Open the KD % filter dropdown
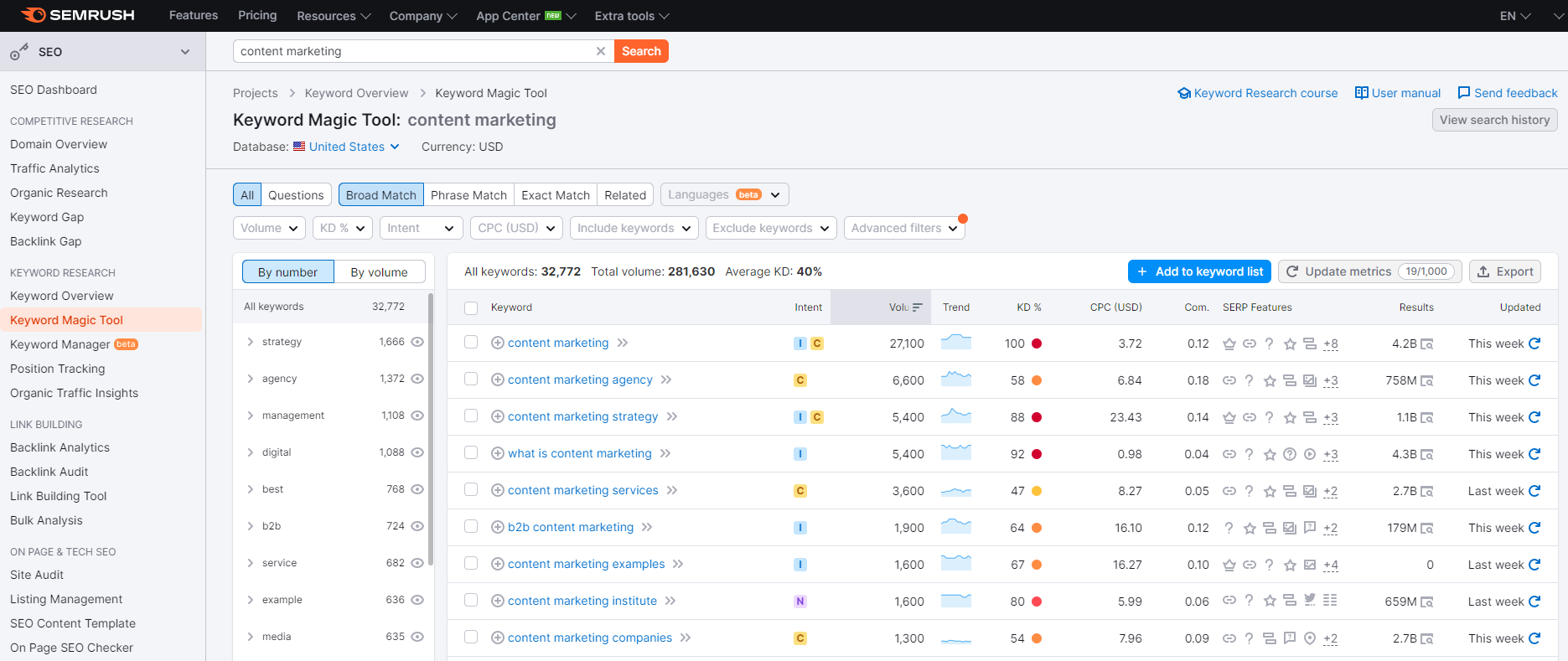 click(x=342, y=228)
